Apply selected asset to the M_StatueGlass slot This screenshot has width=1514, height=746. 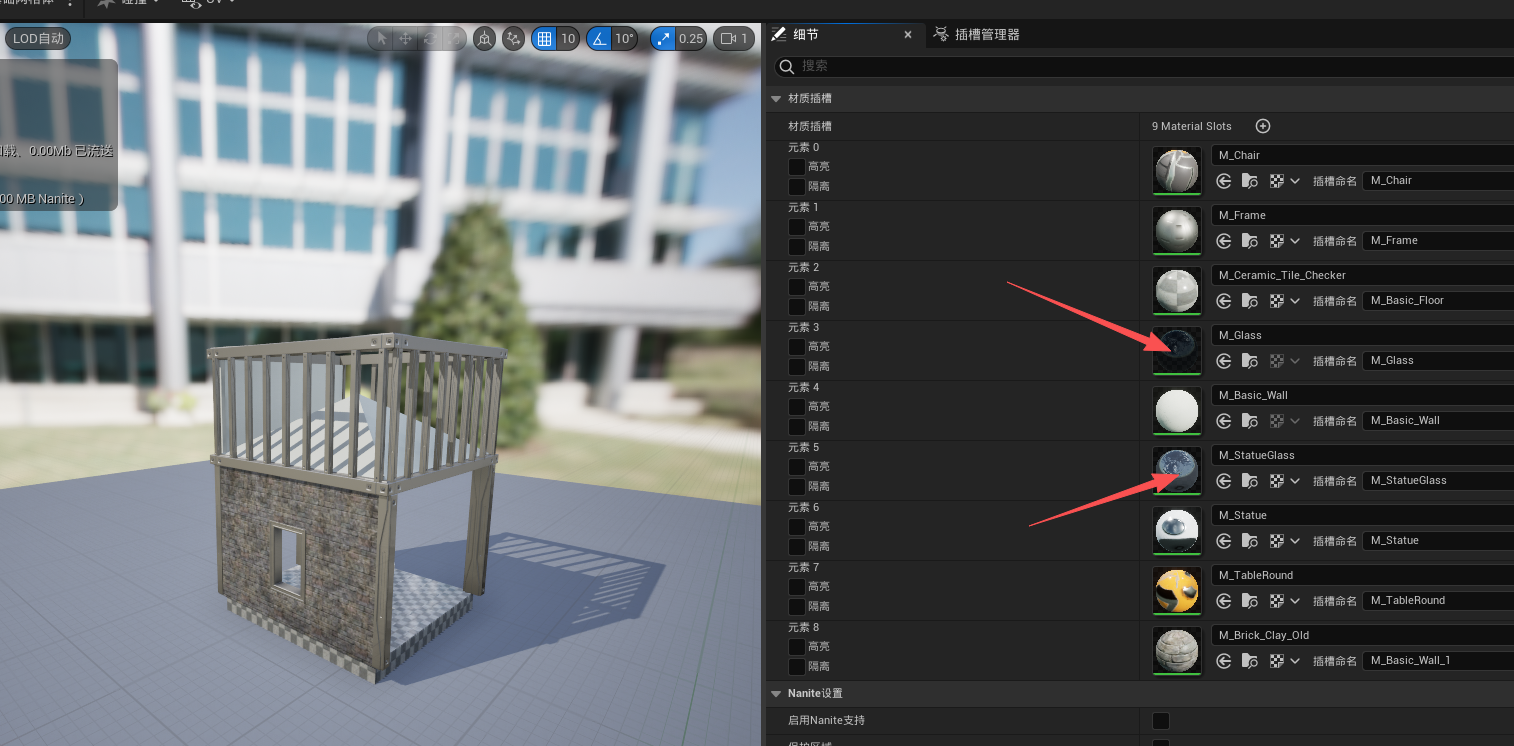tap(1224, 481)
